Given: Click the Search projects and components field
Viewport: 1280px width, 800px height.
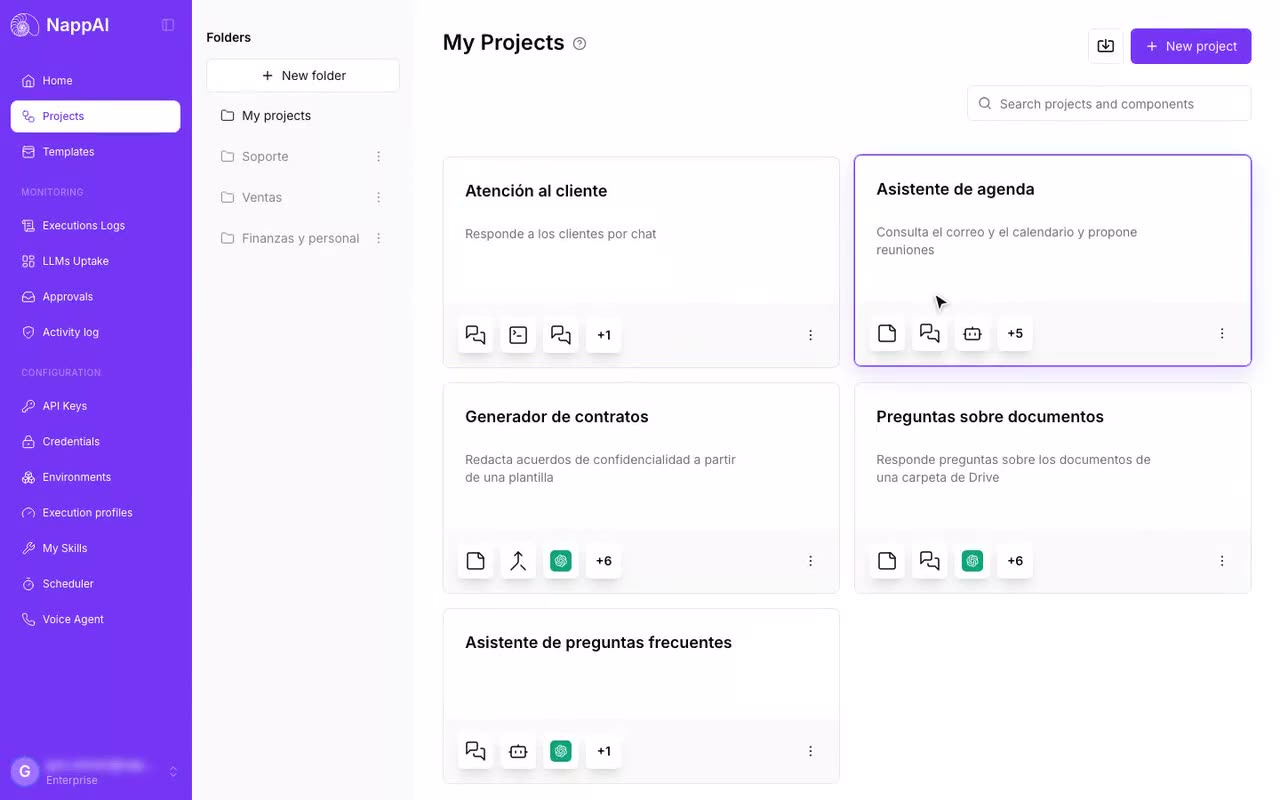Looking at the screenshot, I should 1109,104.
